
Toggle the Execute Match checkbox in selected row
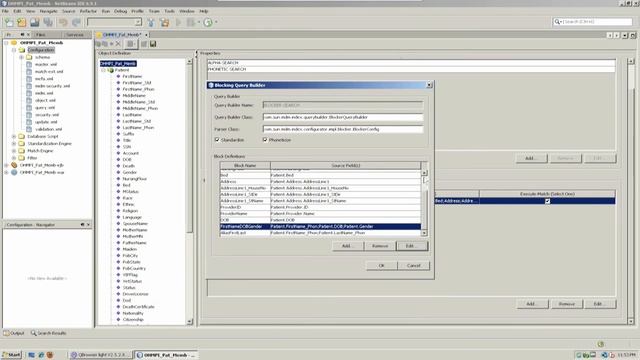[547, 201]
